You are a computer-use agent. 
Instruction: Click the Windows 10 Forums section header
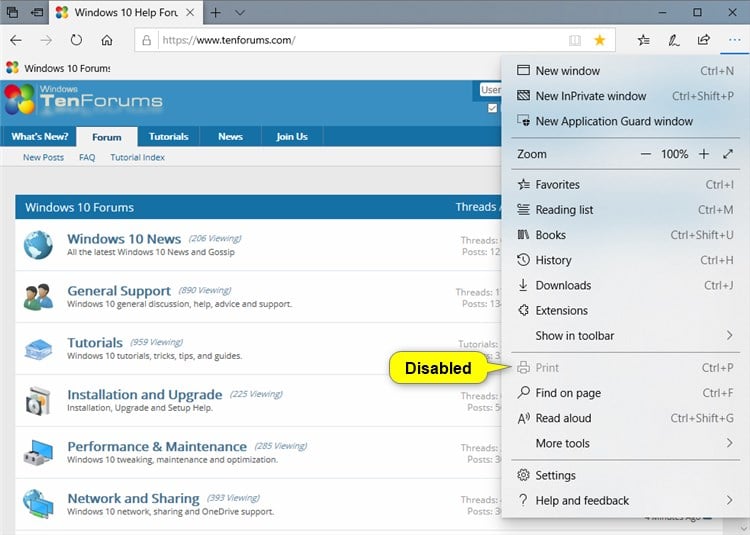(x=258, y=207)
